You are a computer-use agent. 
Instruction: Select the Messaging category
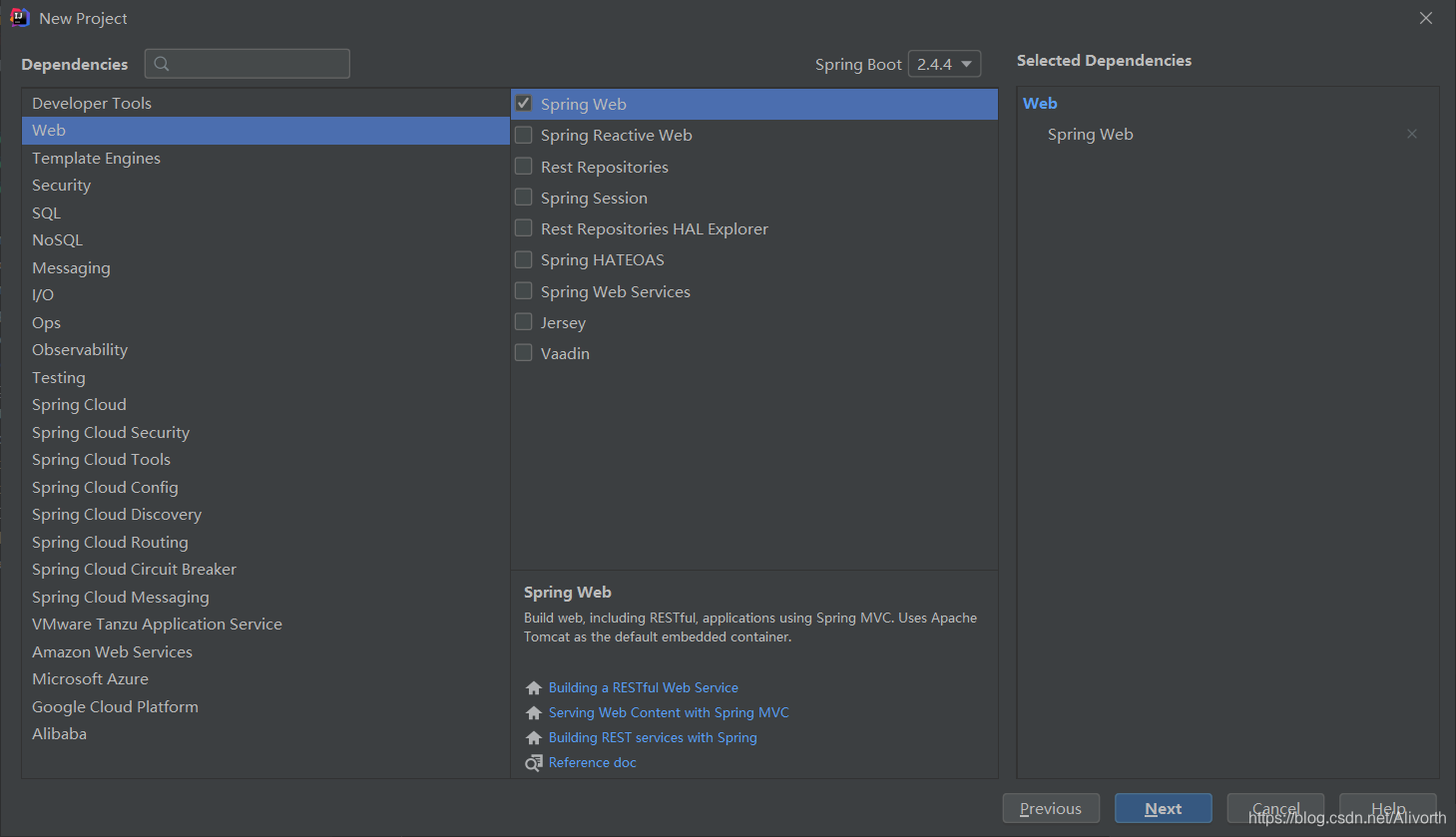pos(265,267)
